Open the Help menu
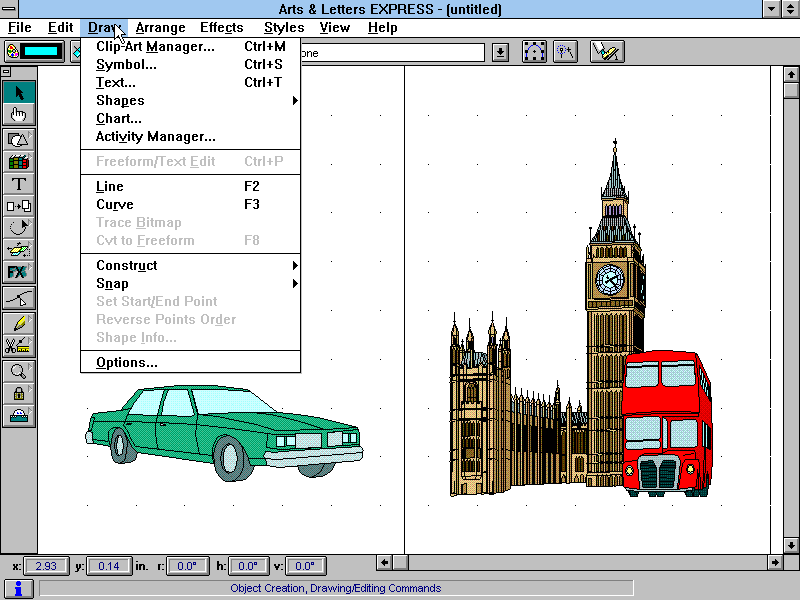Viewport: 800px width, 600px height. click(x=382, y=28)
